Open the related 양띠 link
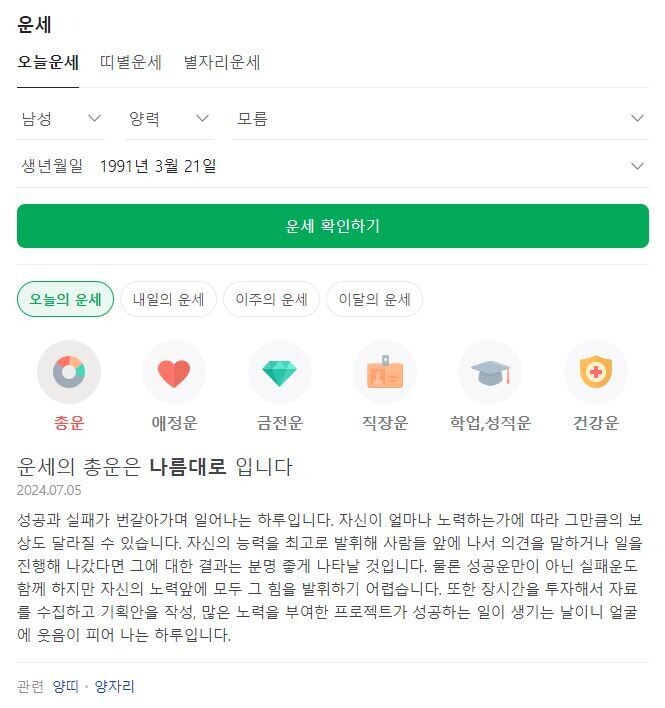The image size is (665, 708). [x=65, y=686]
